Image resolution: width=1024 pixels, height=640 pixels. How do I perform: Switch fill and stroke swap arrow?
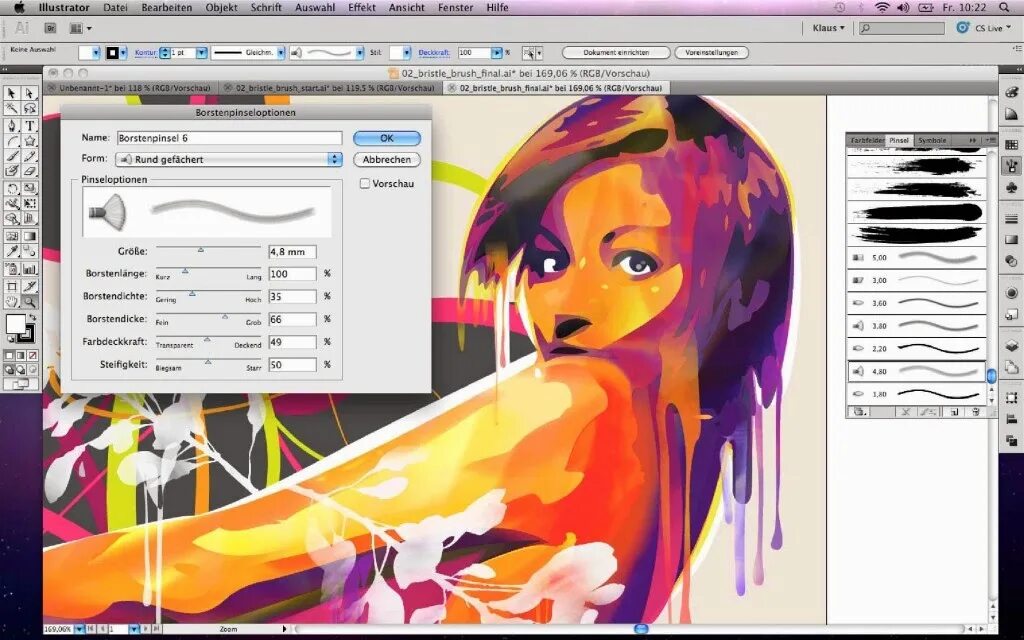coord(33,318)
